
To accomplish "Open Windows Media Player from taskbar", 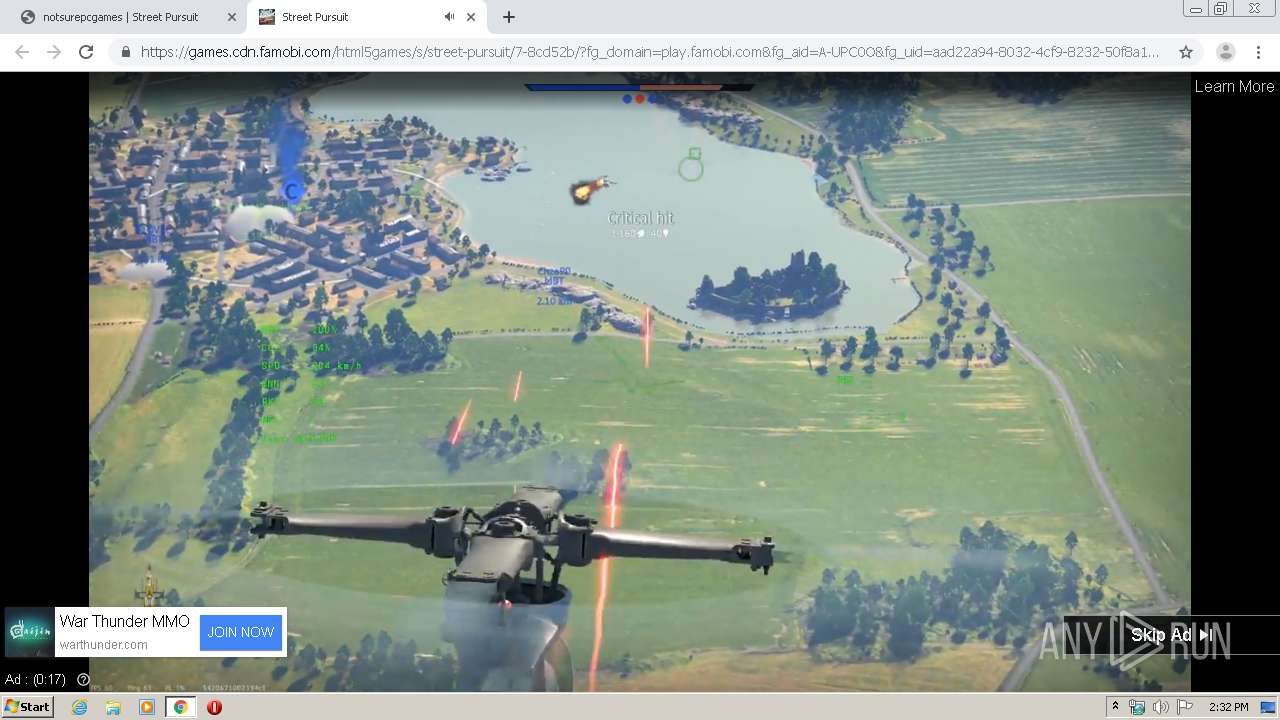I will coord(147,707).
